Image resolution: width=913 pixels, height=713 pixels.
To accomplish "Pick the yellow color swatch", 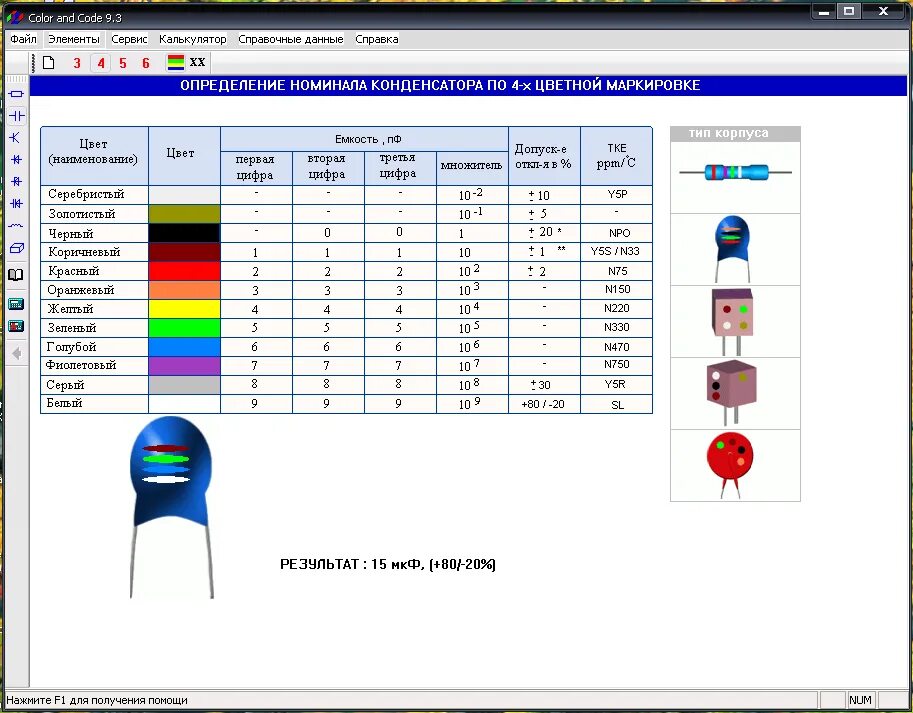I will click(184, 308).
